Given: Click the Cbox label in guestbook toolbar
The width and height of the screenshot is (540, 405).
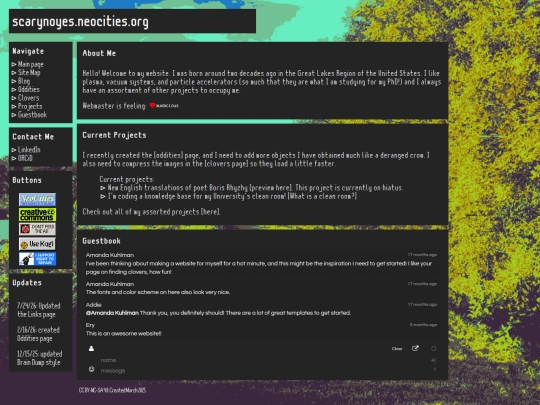Looking at the screenshot, I should click(397, 349).
